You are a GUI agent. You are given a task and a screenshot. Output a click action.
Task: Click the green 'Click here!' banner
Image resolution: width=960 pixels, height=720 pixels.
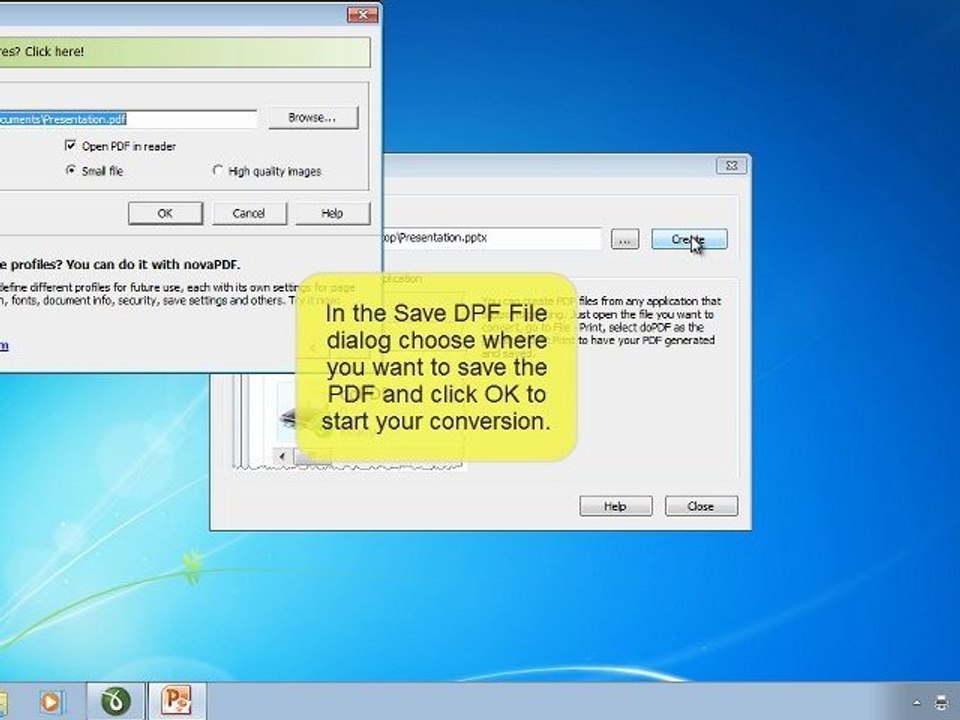click(x=185, y=52)
